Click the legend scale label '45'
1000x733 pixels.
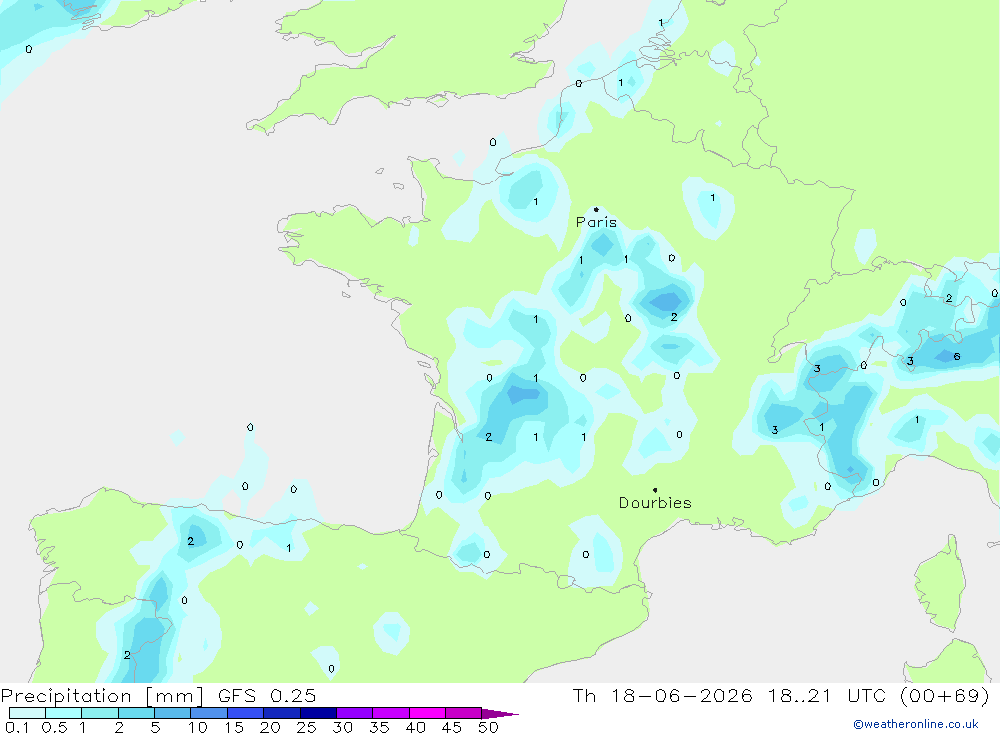point(452,727)
